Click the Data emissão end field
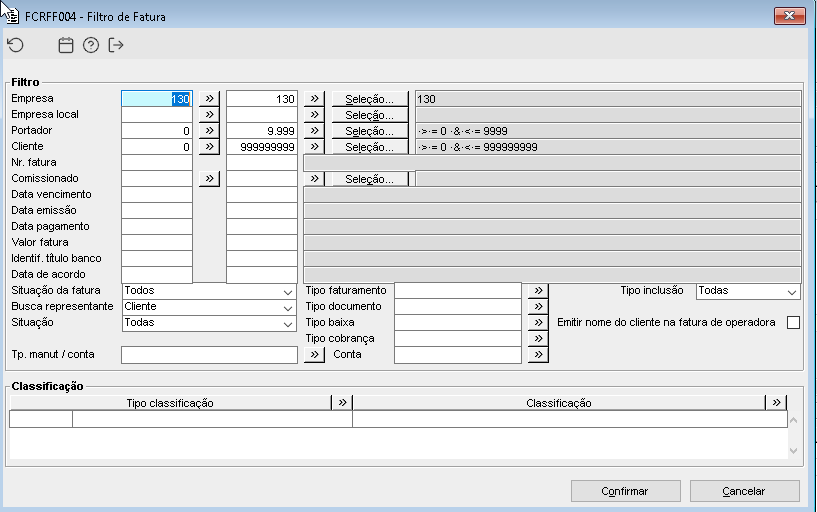This screenshot has width=817, height=512. 262,210
